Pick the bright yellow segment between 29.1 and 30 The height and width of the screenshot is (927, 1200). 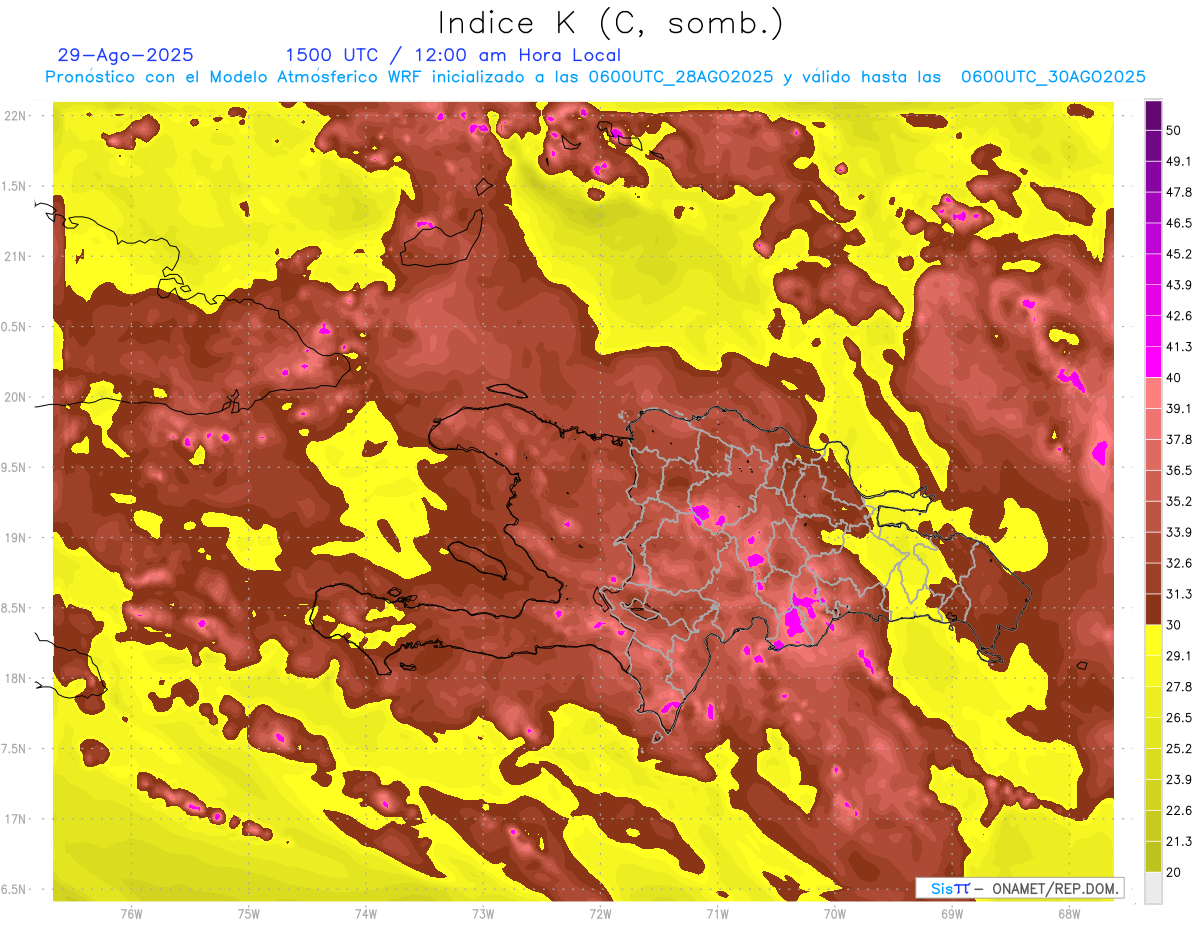point(1153,640)
